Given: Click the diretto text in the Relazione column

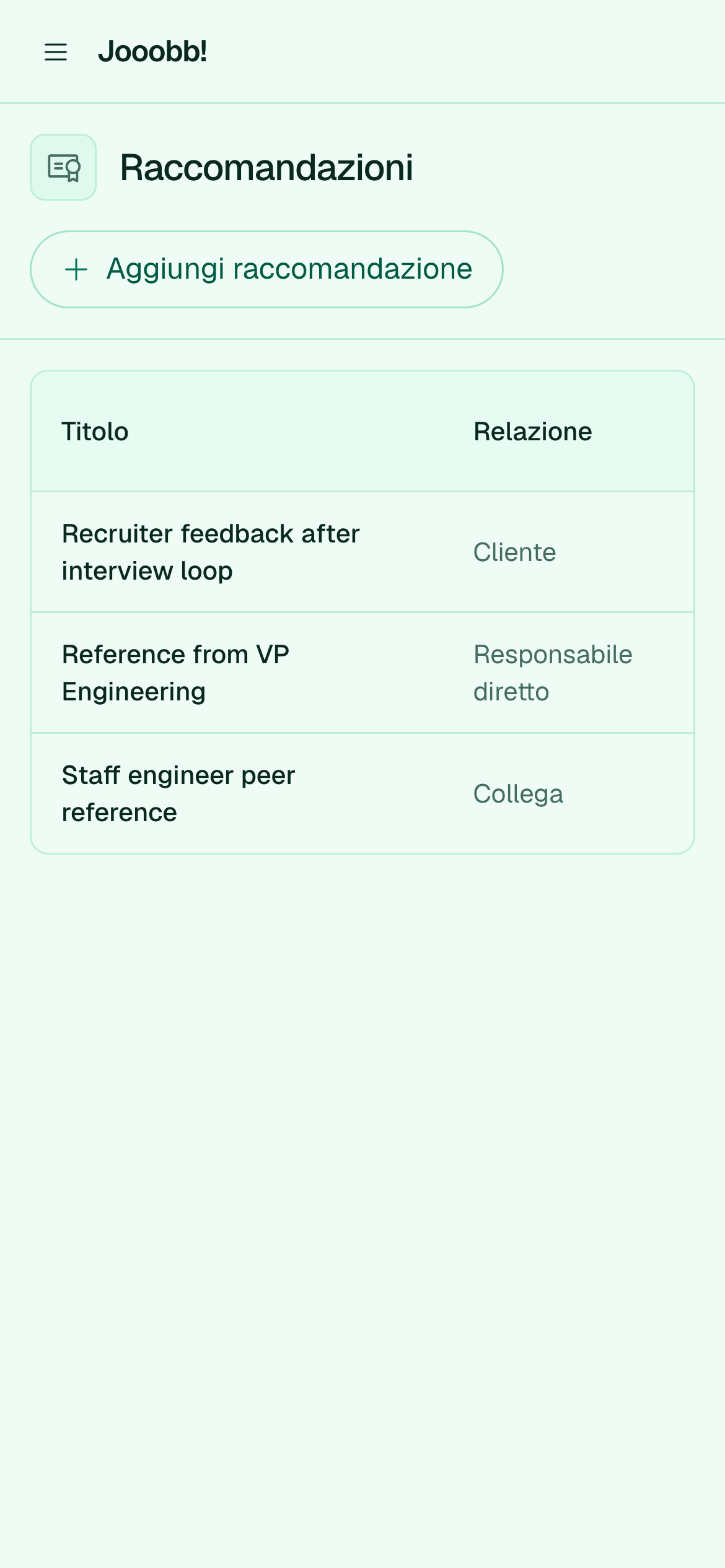Looking at the screenshot, I should [511, 692].
